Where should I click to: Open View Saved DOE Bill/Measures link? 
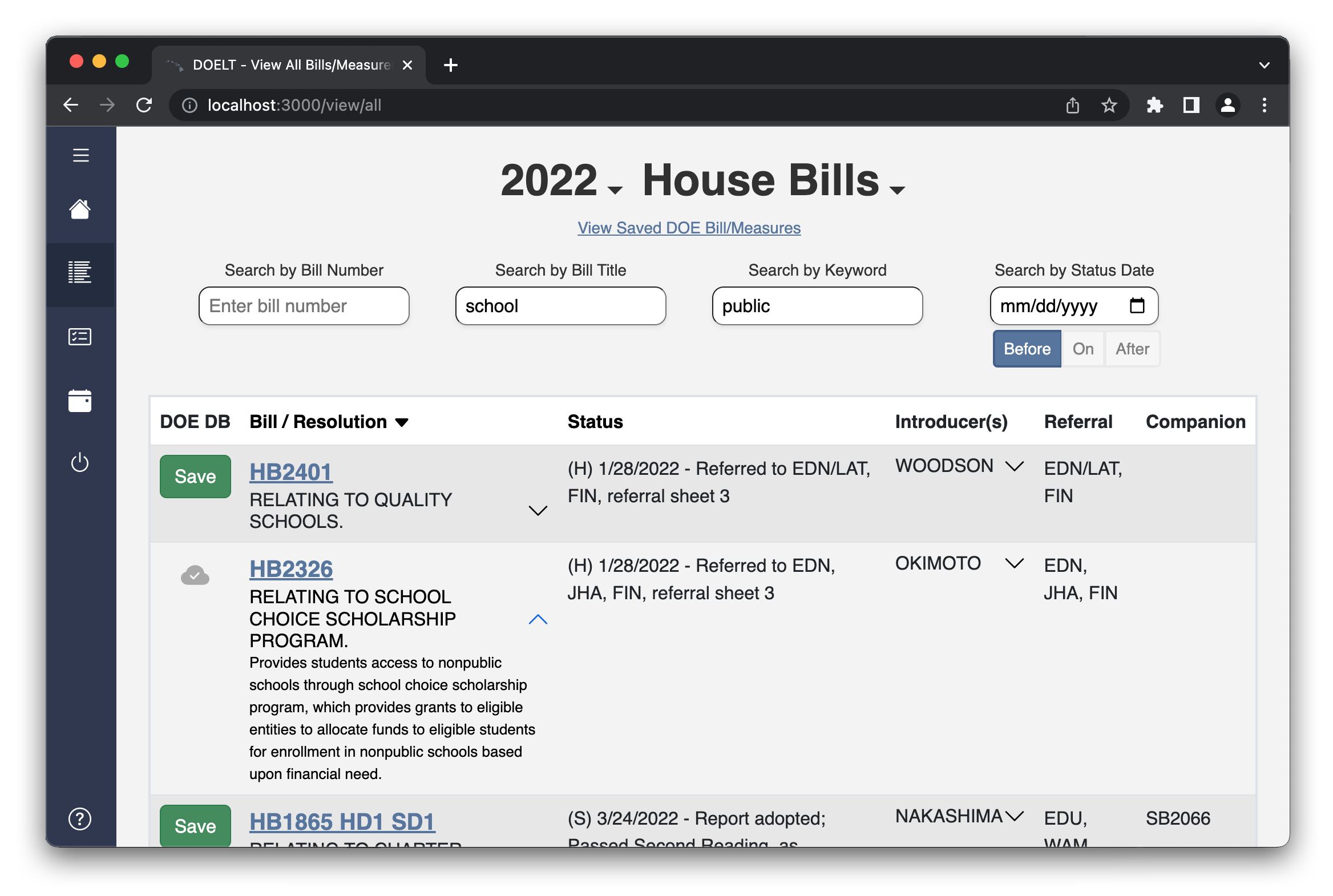pyautogui.click(x=689, y=228)
